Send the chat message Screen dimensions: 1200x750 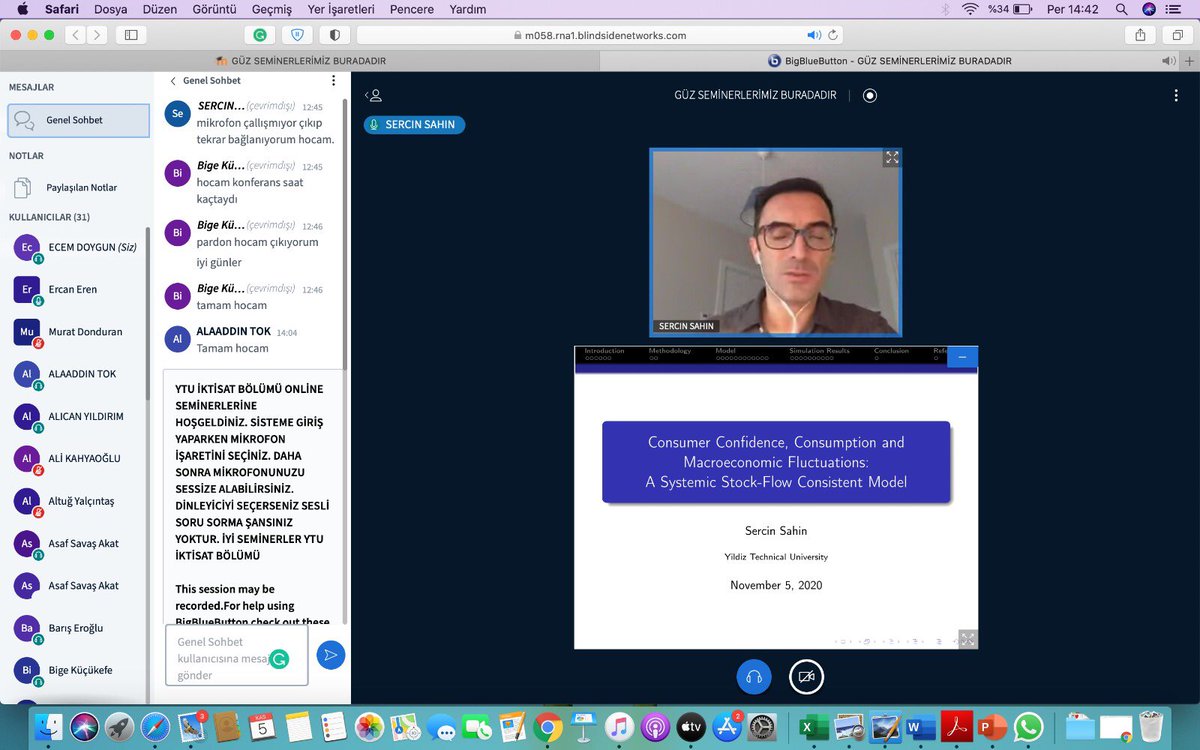pos(330,655)
